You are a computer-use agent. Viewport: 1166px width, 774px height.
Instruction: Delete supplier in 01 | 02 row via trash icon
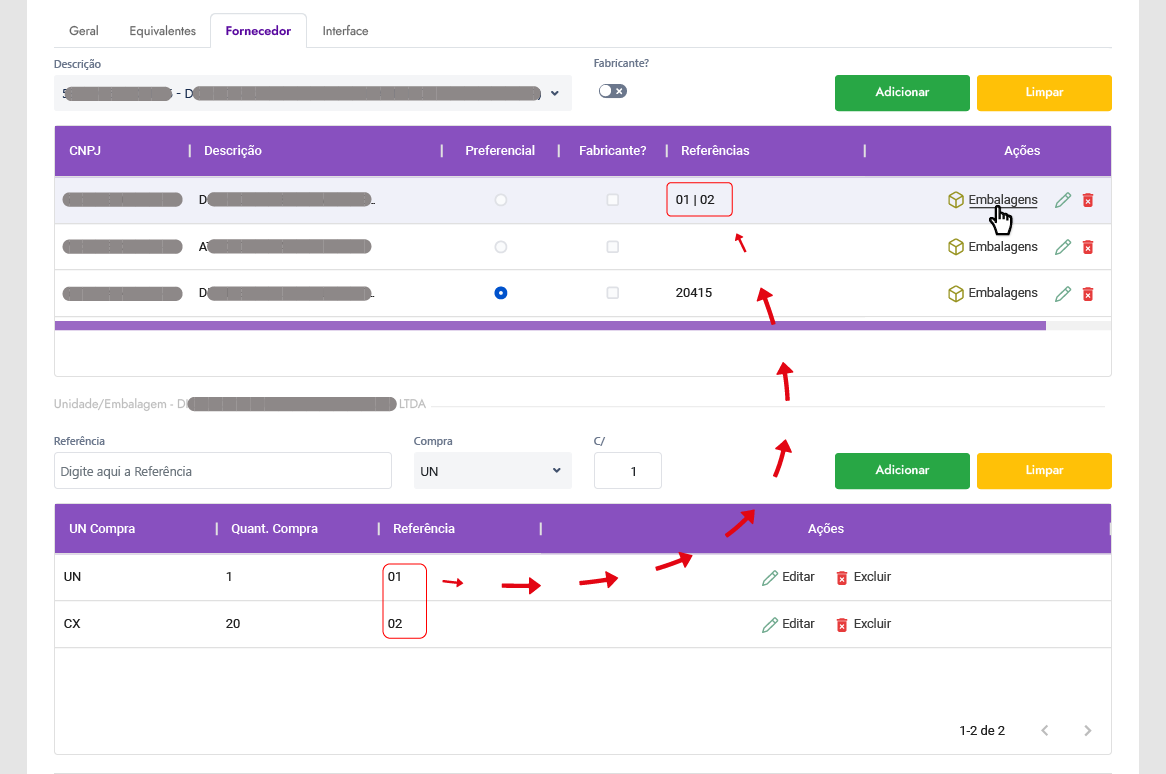[x=1088, y=200]
